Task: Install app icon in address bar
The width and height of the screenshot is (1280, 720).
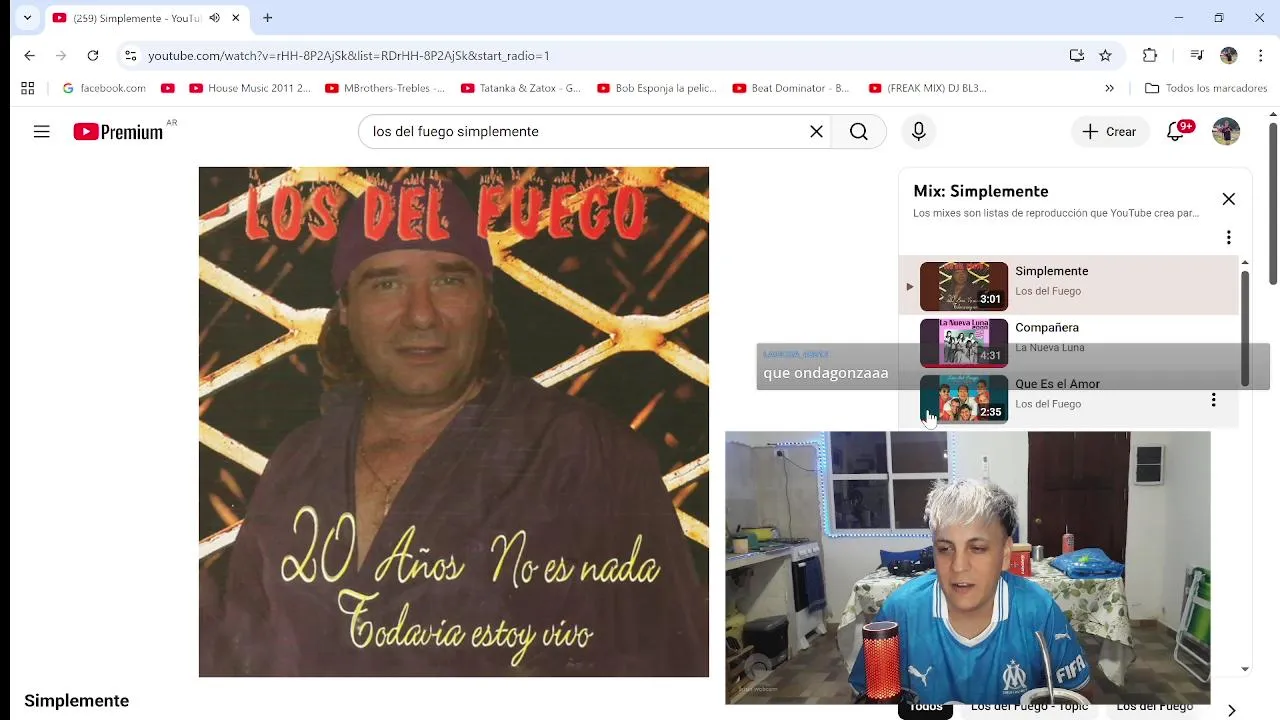Action: [x=1077, y=55]
